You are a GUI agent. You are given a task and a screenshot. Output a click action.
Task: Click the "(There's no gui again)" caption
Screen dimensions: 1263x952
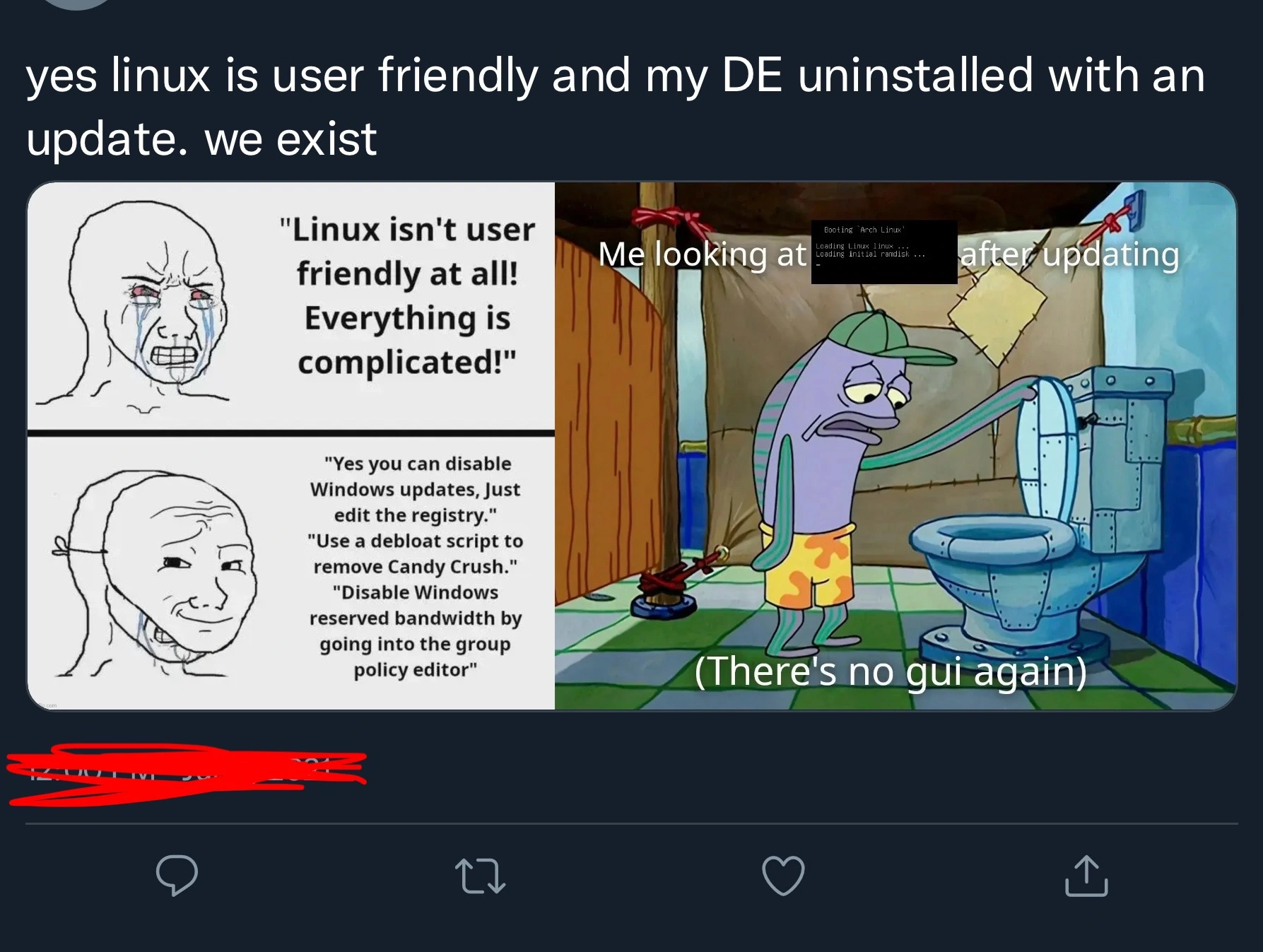point(891,671)
